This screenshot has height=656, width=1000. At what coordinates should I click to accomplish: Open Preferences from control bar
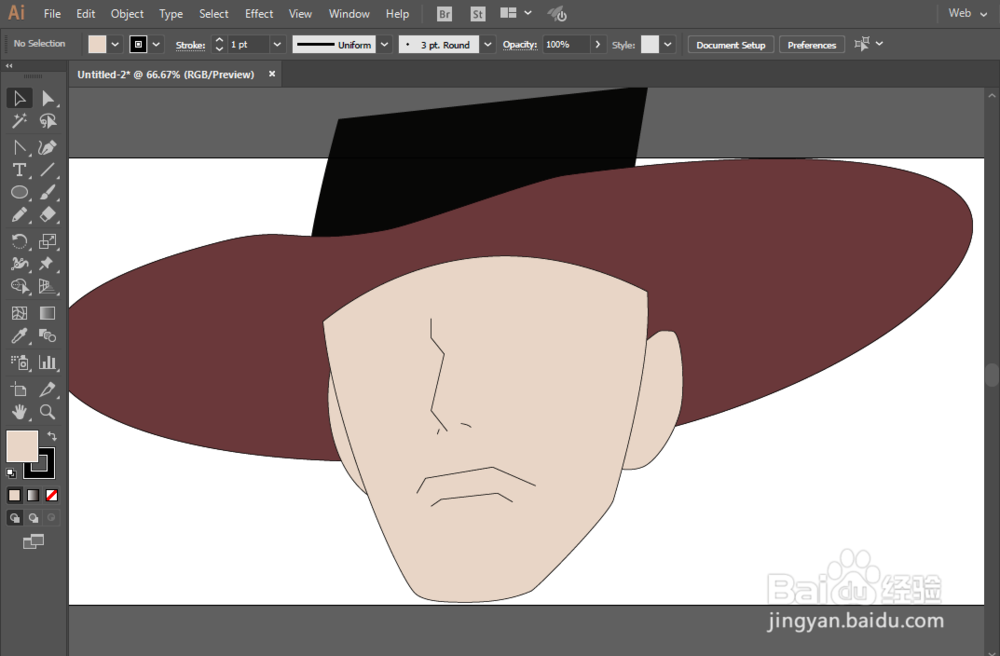811,45
